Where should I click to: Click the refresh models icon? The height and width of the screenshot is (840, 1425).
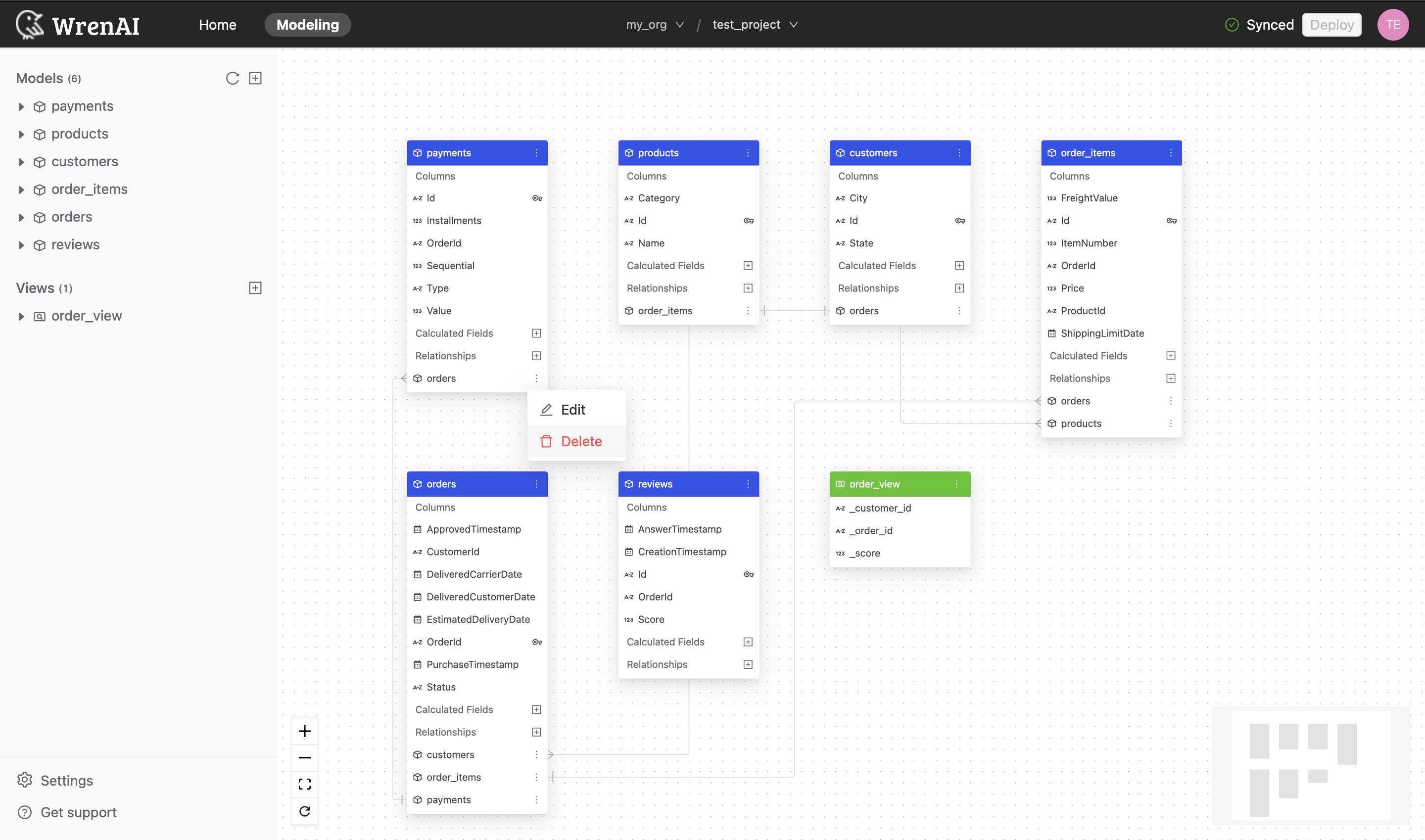click(x=232, y=78)
